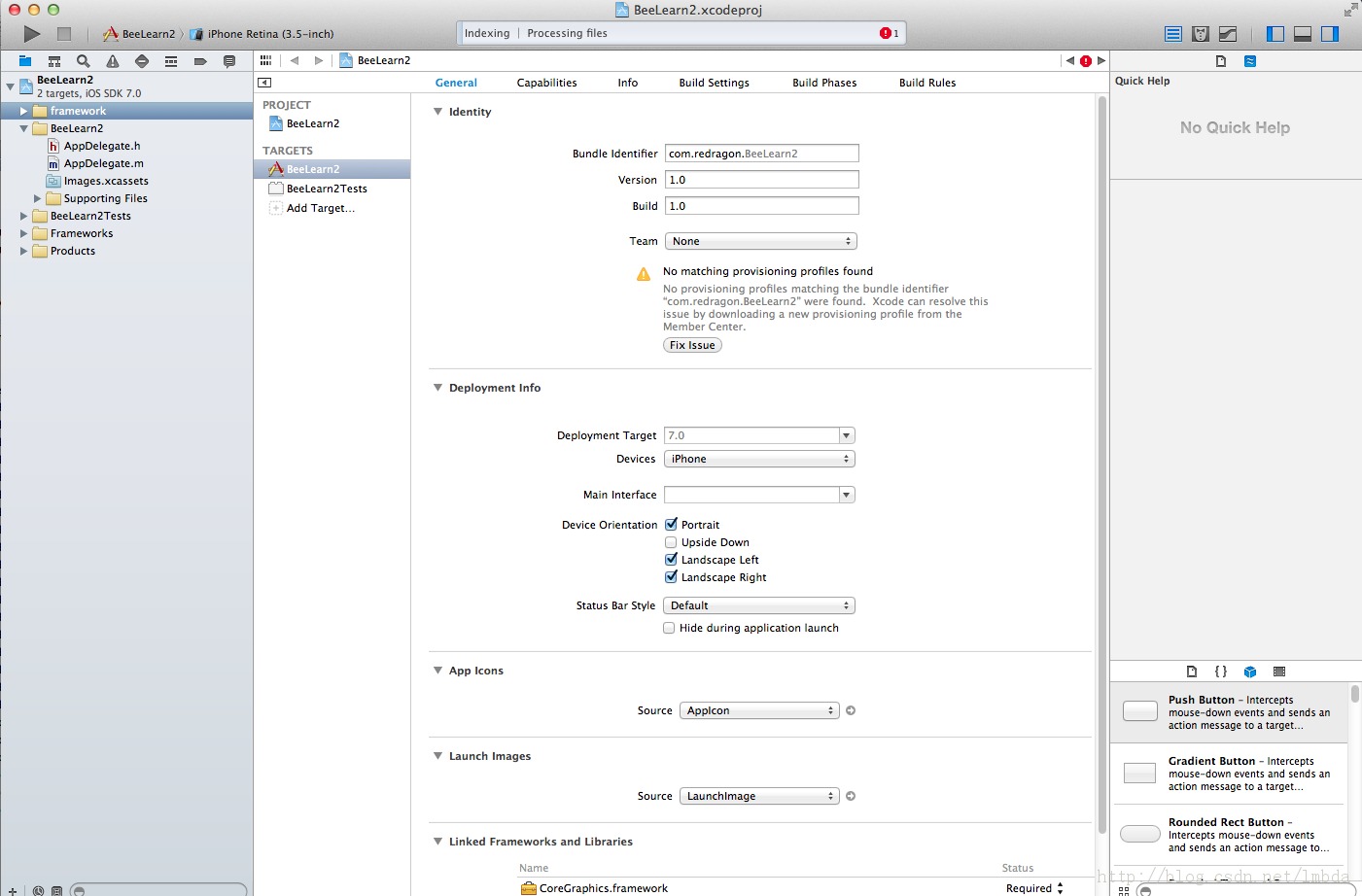Select the Version editor icon

[1228, 34]
